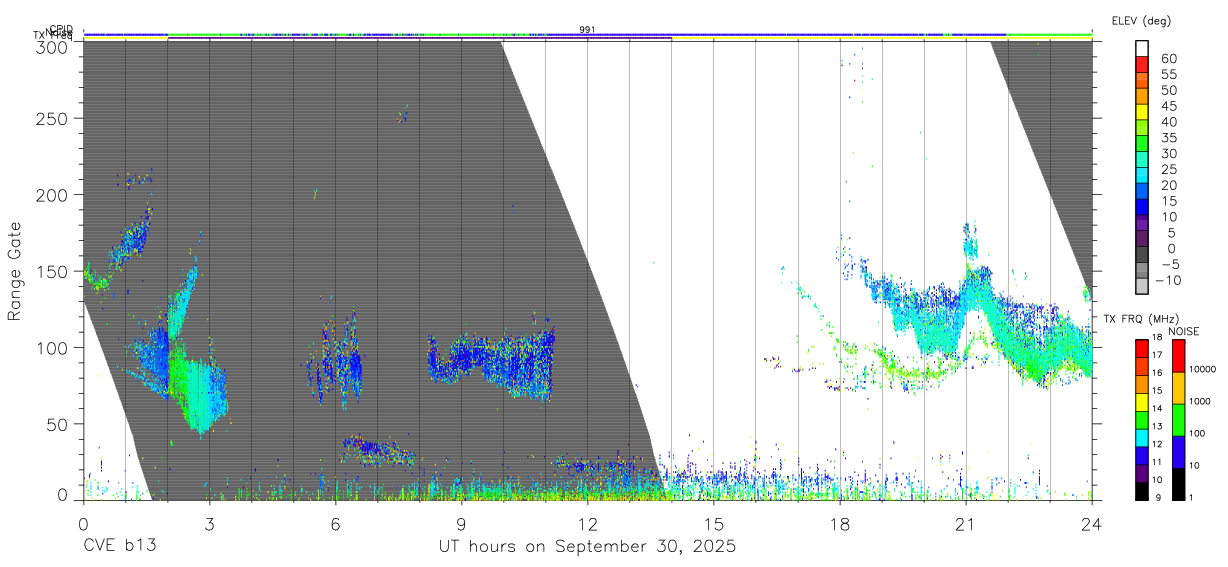Click the '3' hour tick label on x-axis
The image size is (1228, 567).
click(x=209, y=523)
